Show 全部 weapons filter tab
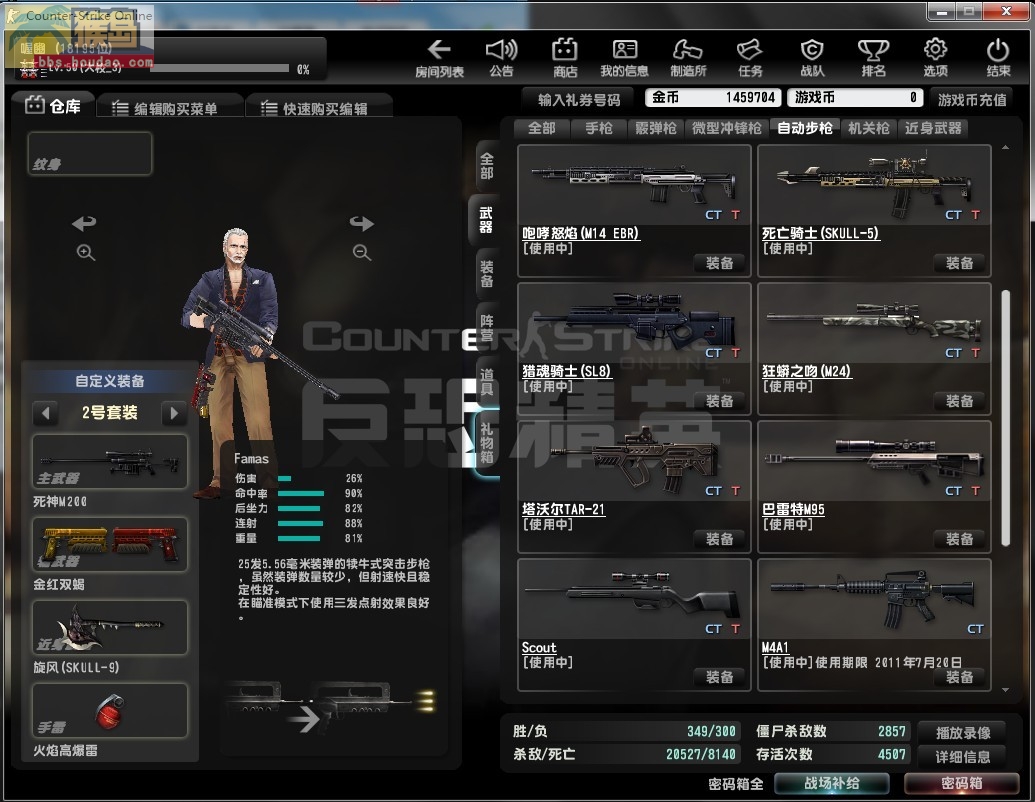This screenshot has height=802, width=1035. [x=542, y=128]
